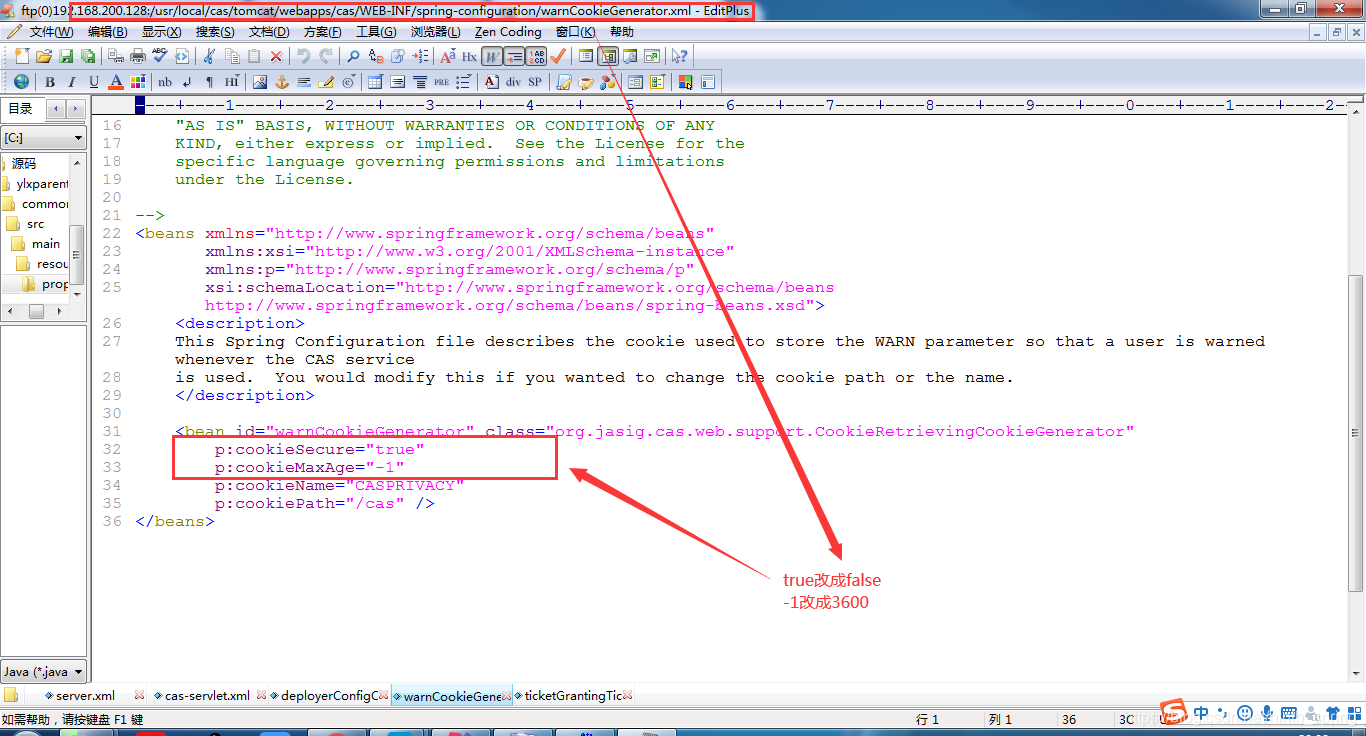The height and width of the screenshot is (736, 1366).
Task: Open the color palette grid icon
Action: tap(137, 82)
